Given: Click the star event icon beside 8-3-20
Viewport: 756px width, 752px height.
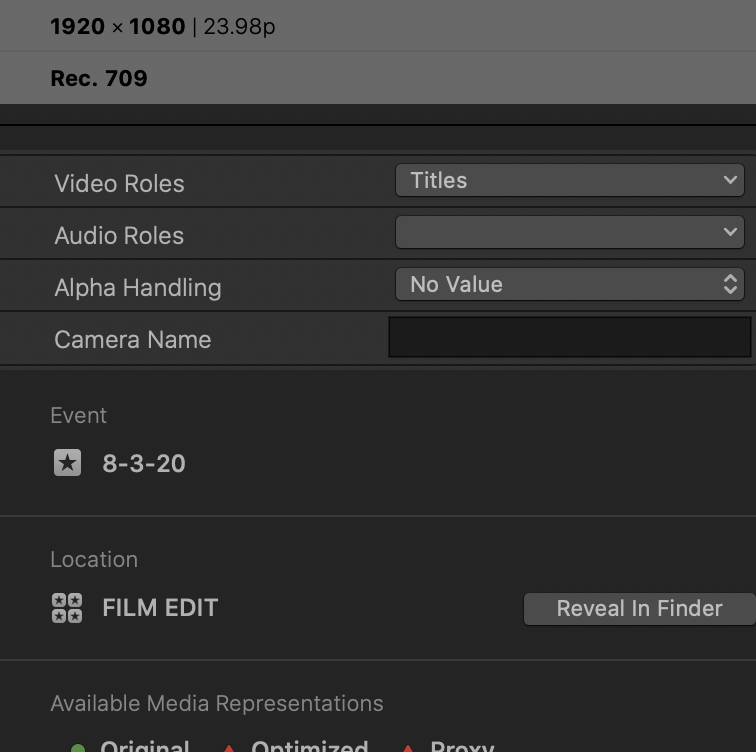Looking at the screenshot, I should pos(67,463).
